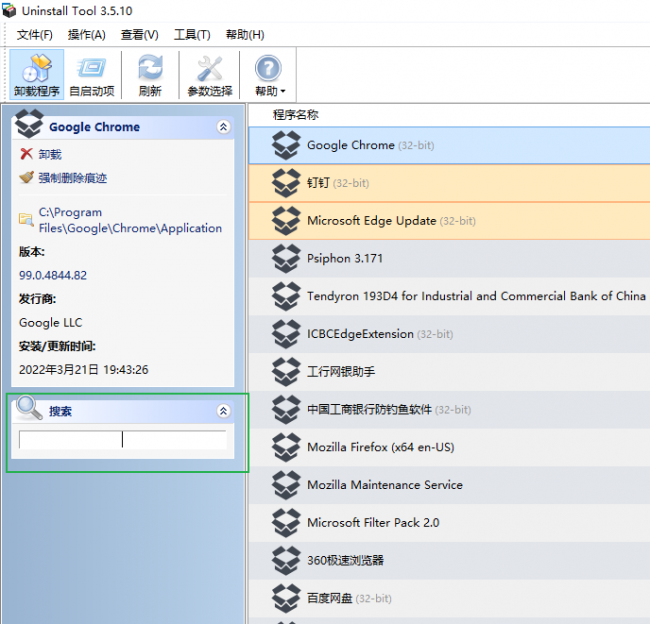This screenshot has height=624, width=650.
Task: Focus the search text input field
Action: click(x=123, y=439)
